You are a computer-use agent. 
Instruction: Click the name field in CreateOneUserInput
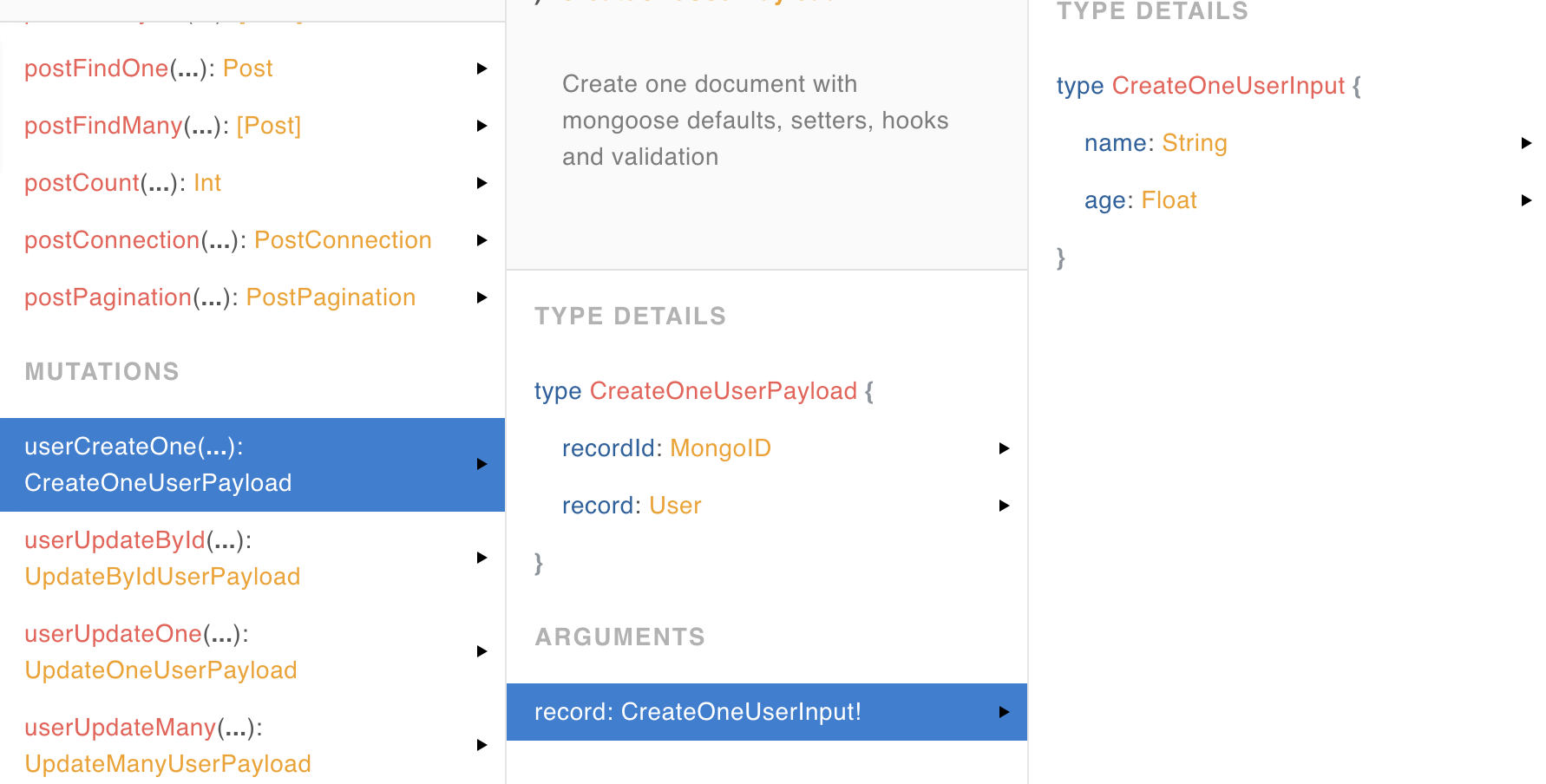1116,143
